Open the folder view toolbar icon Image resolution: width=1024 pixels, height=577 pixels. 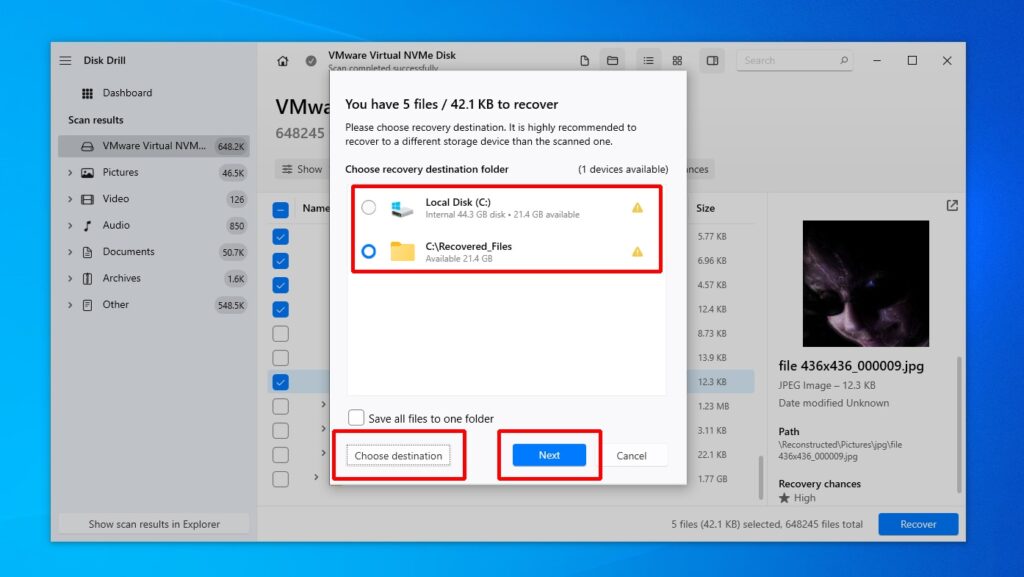click(613, 60)
